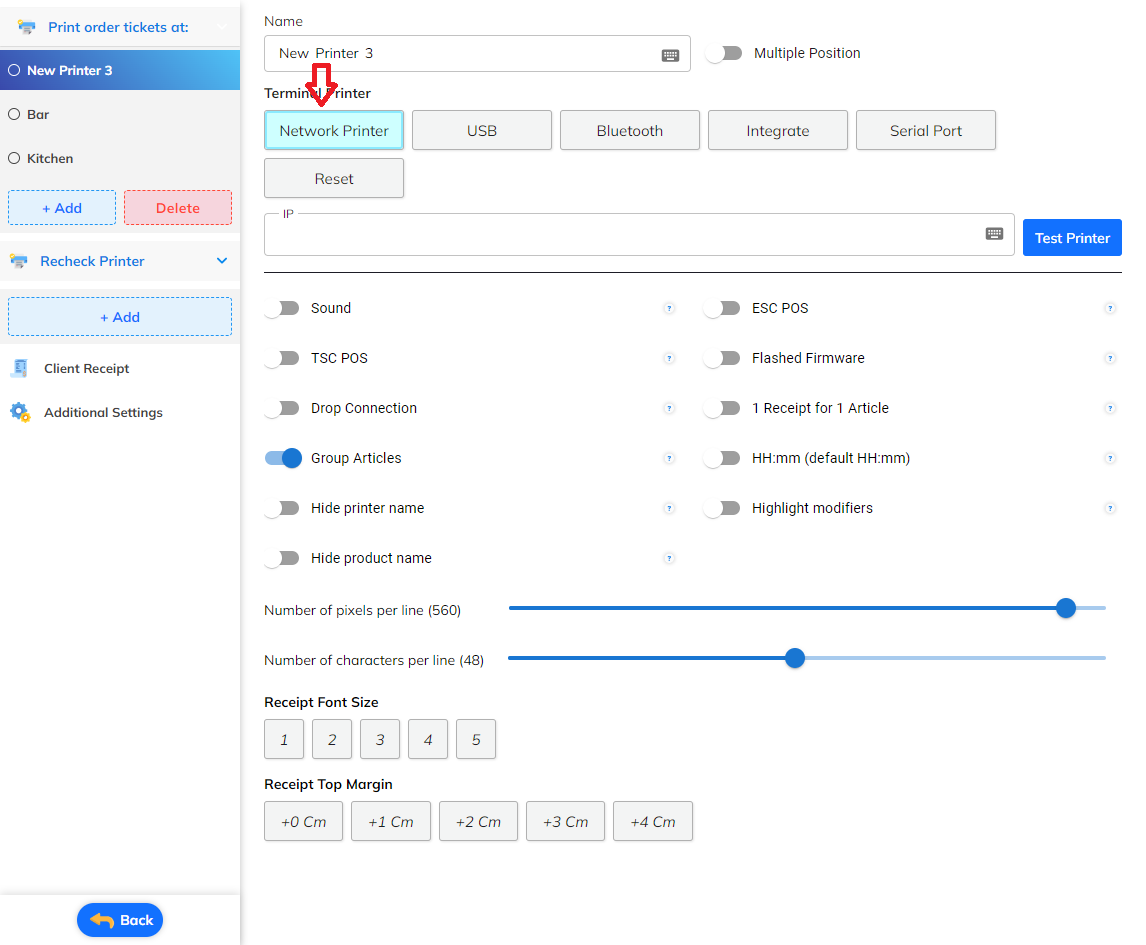Image resolution: width=1146 pixels, height=945 pixels.
Task: Choose Network Printer connection type
Action: pyautogui.click(x=334, y=131)
